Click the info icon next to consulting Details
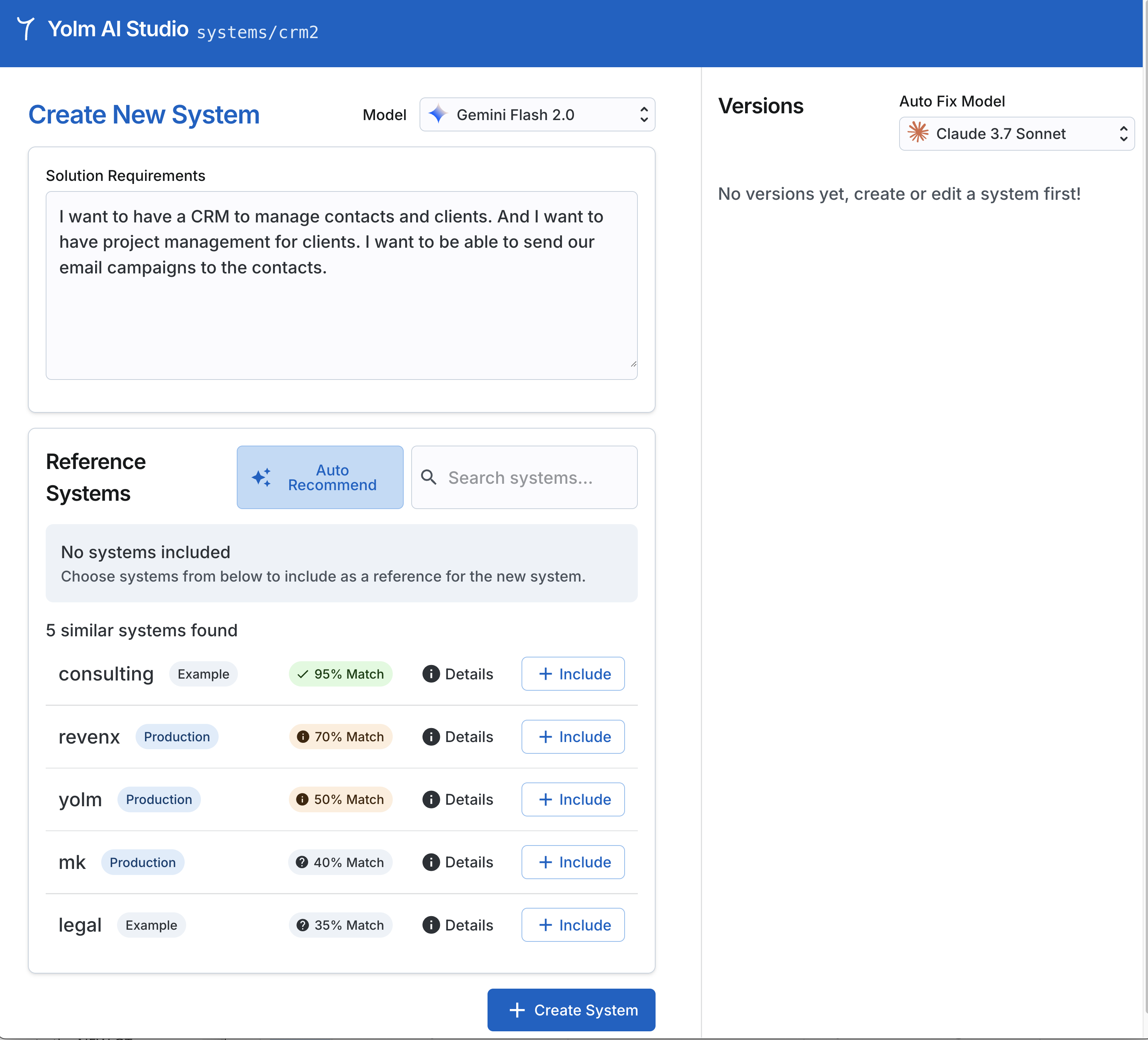 [431, 674]
